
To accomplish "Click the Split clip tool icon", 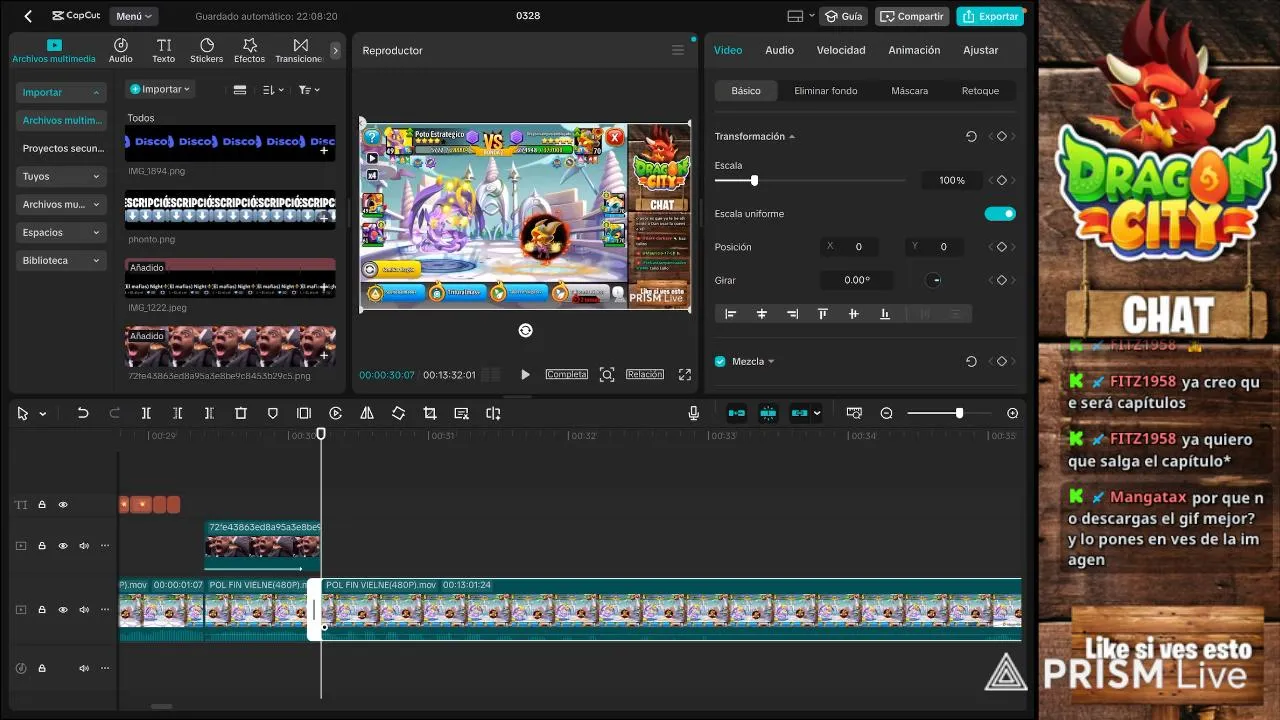I will pos(146,413).
